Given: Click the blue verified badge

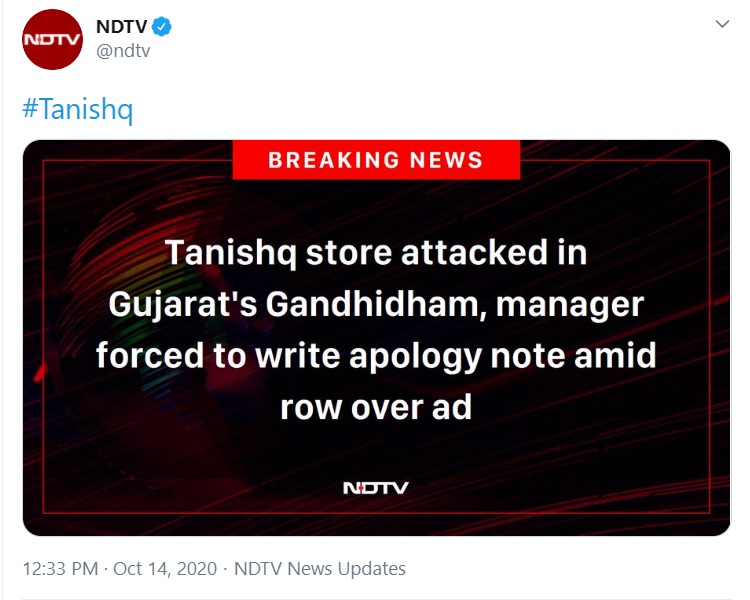Looking at the screenshot, I should tap(162, 27).
